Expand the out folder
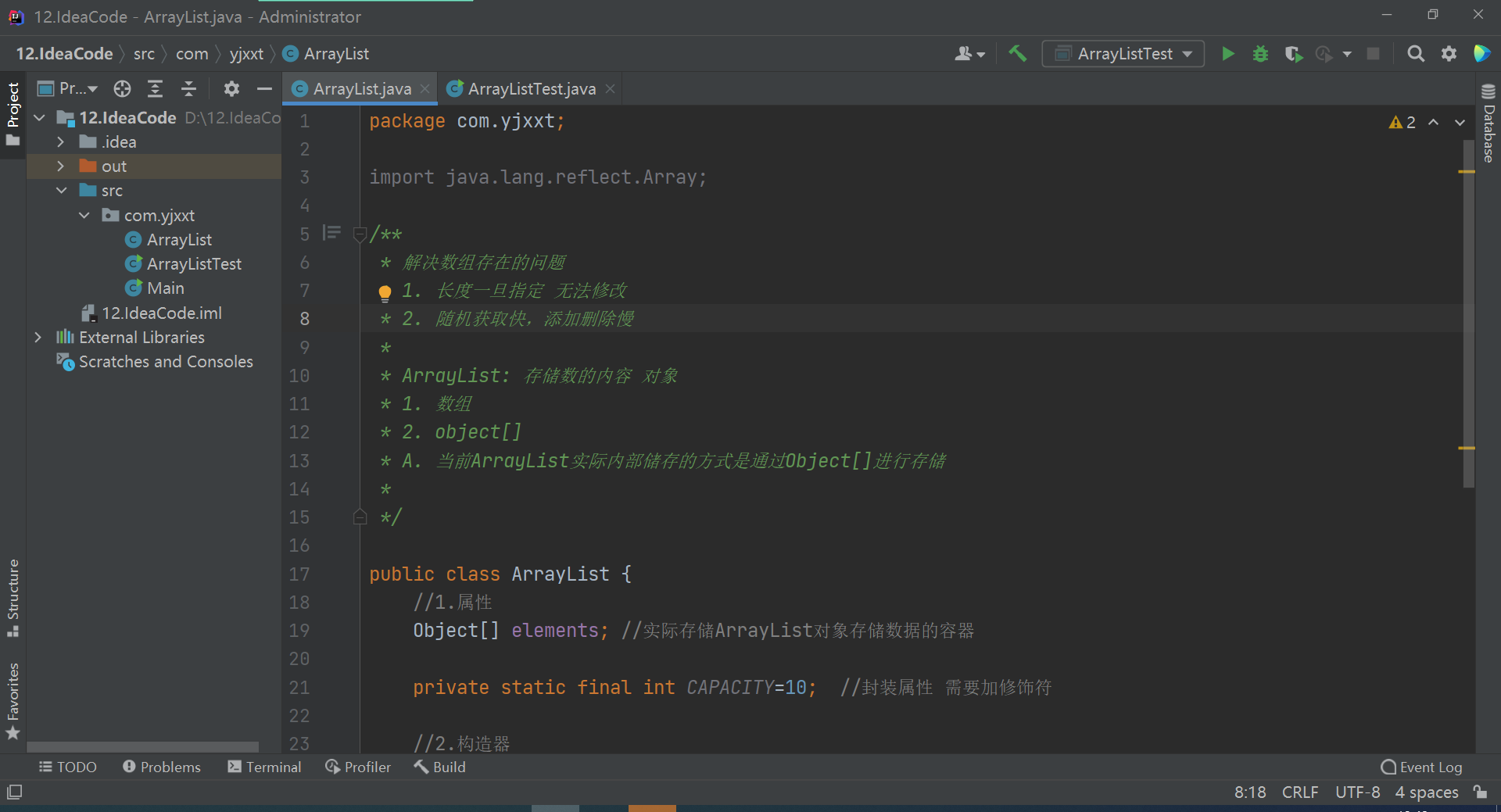The height and width of the screenshot is (812, 1501). [x=60, y=166]
